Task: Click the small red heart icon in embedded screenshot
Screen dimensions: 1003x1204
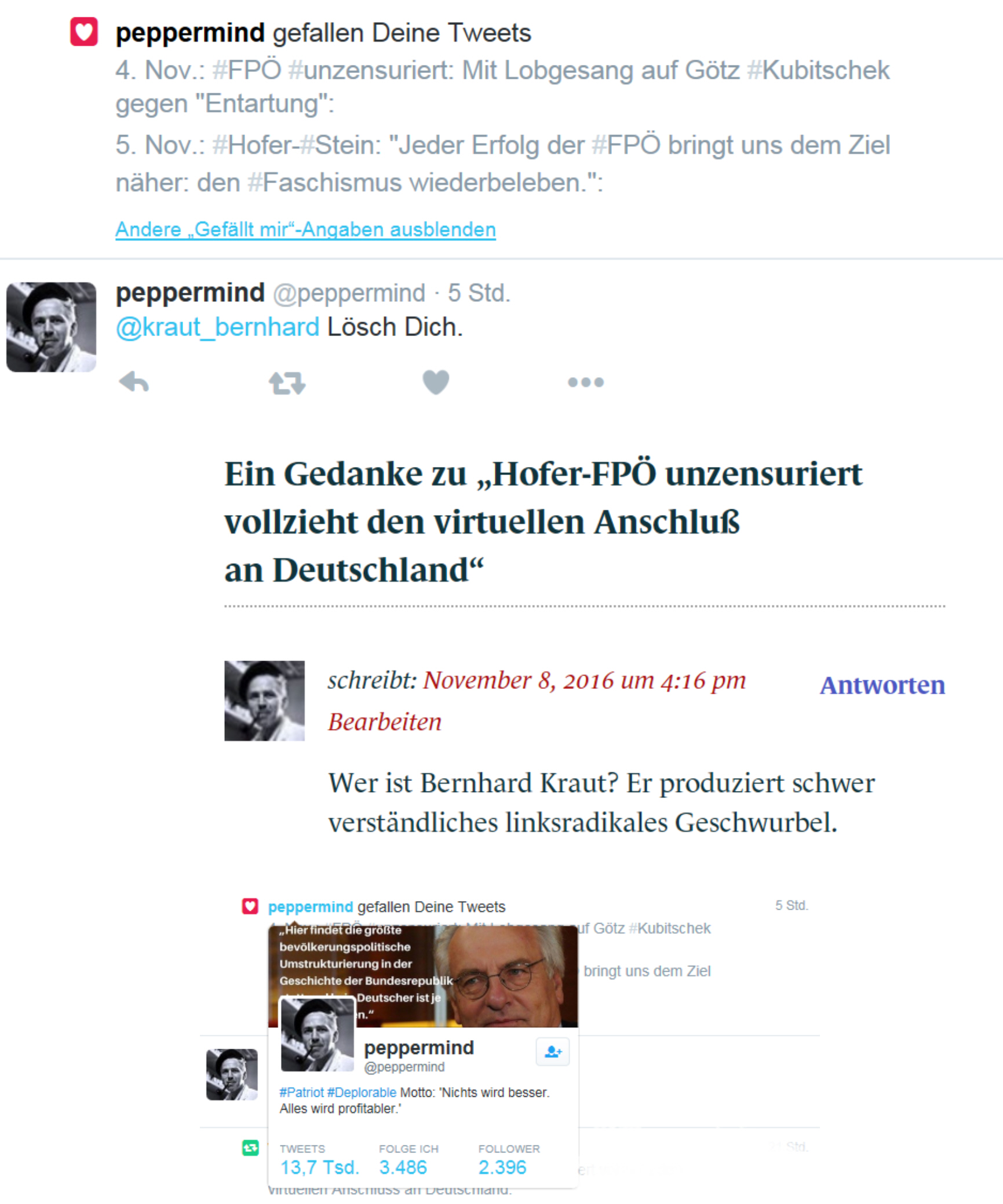Action: pyautogui.click(x=250, y=906)
